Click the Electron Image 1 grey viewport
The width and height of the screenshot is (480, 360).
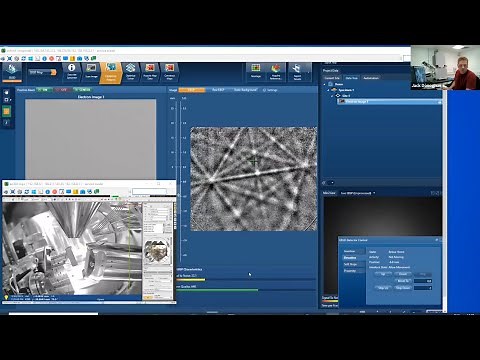[x=91, y=139]
